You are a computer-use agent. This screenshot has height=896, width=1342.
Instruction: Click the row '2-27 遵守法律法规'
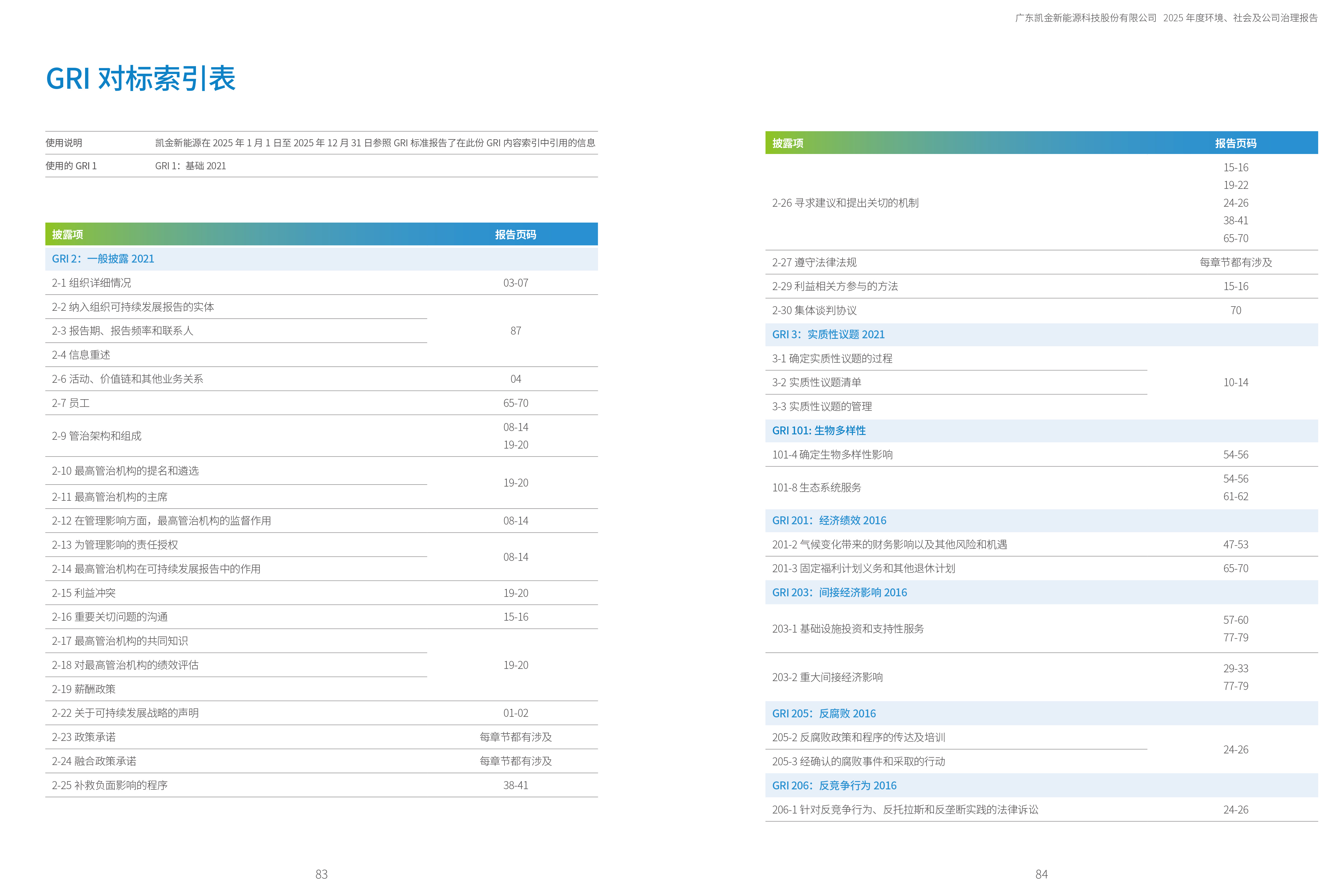coord(814,262)
